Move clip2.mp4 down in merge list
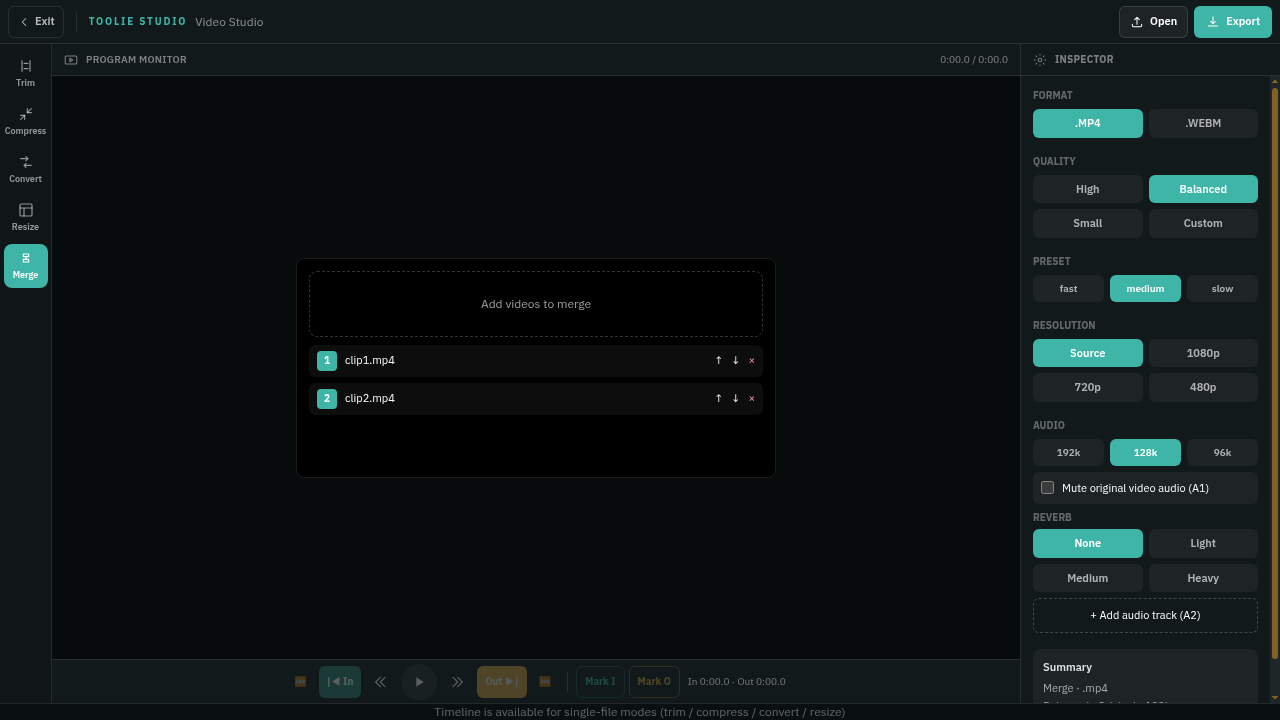The height and width of the screenshot is (720, 1280). [x=735, y=398]
